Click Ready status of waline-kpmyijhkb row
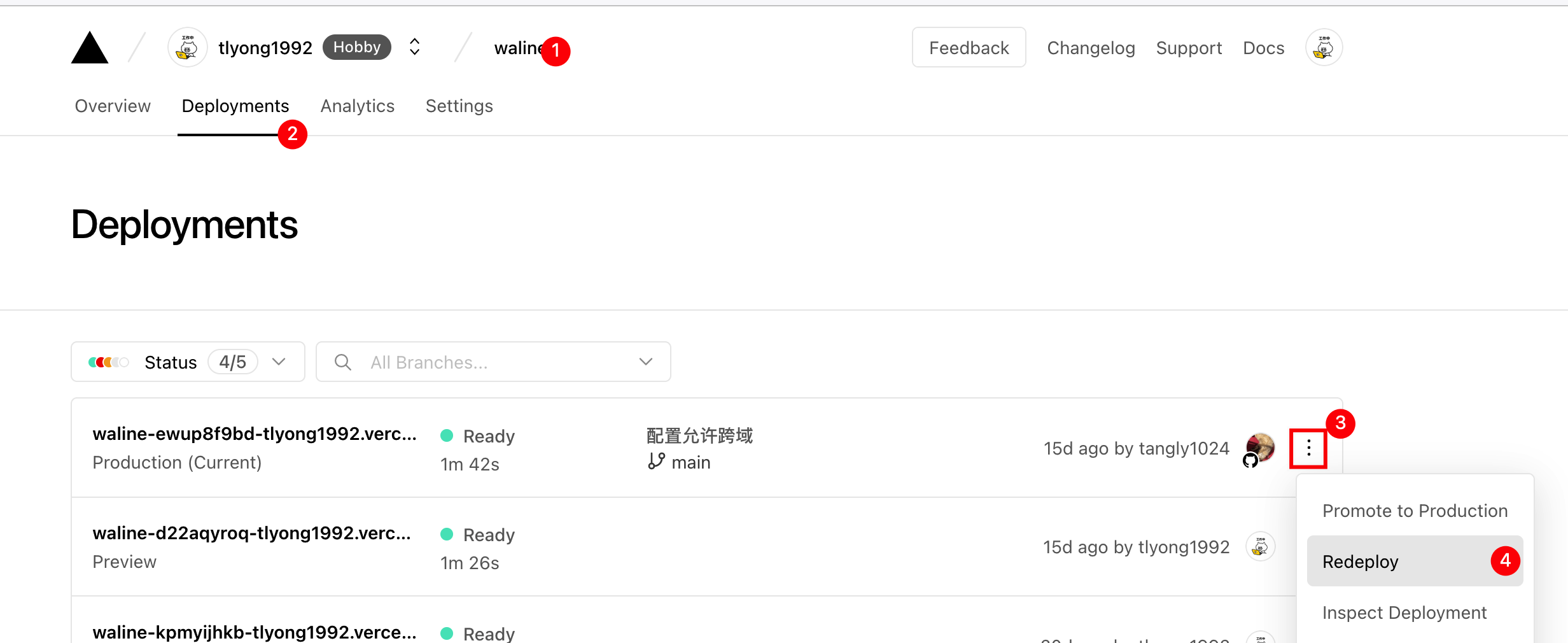The height and width of the screenshot is (643, 1568). 478,633
